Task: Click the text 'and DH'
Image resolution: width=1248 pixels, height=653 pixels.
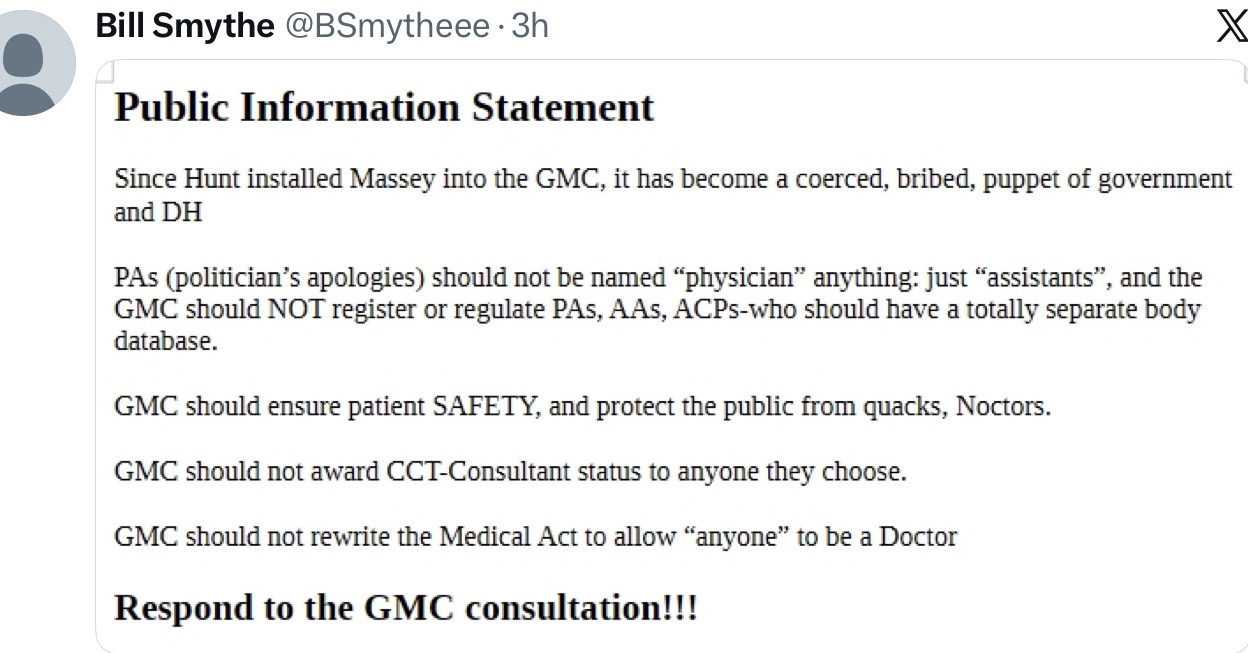Action: coord(158,212)
